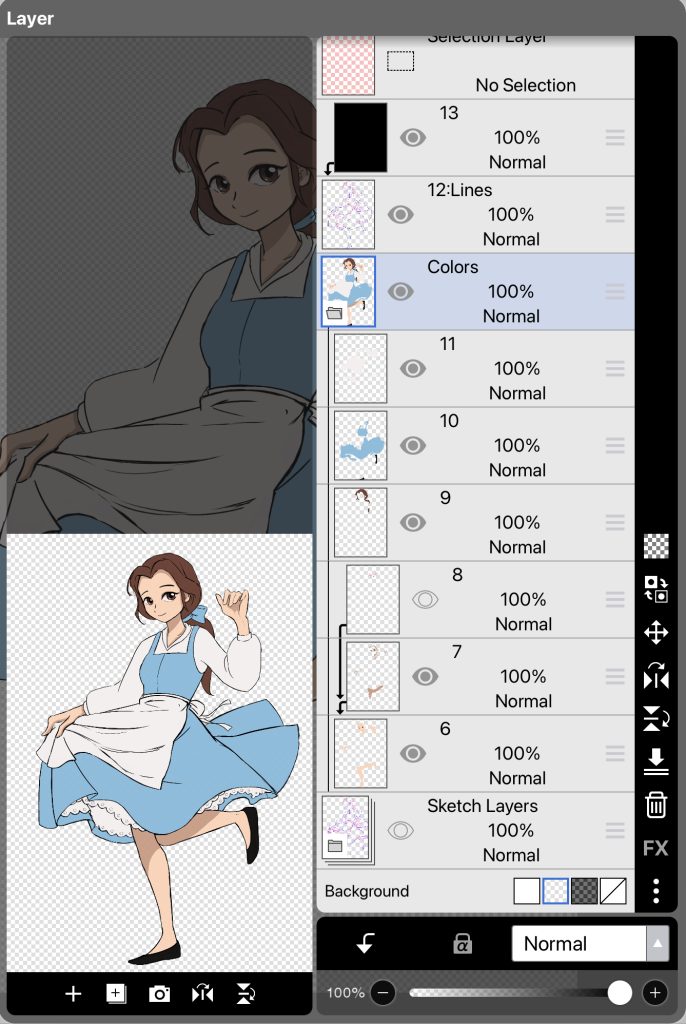Select the 12:Lines layer thumbnail
The image size is (686, 1024).
[x=348, y=214]
